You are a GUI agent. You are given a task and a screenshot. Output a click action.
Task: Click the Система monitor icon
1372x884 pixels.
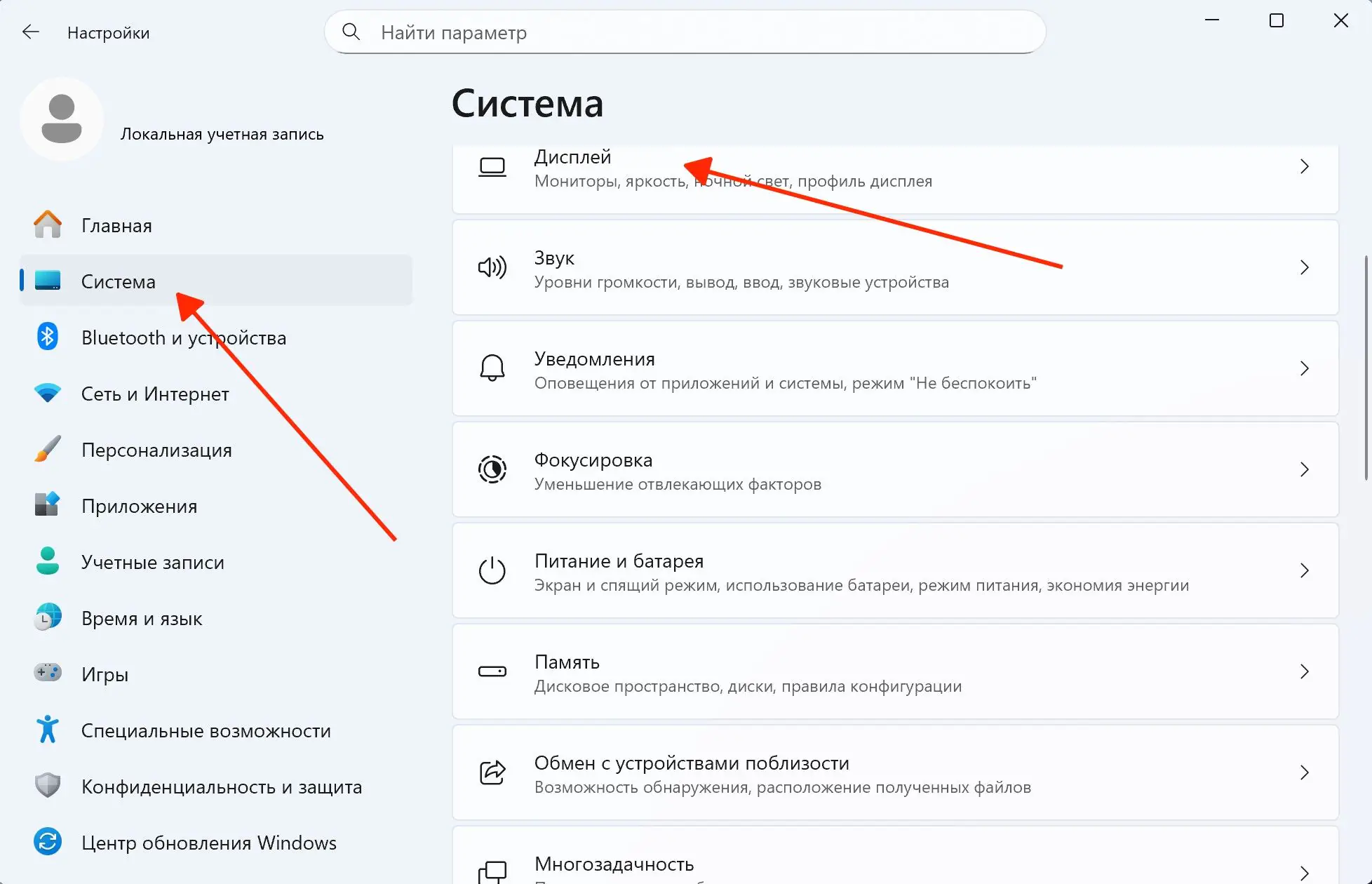(x=48, y=281)
